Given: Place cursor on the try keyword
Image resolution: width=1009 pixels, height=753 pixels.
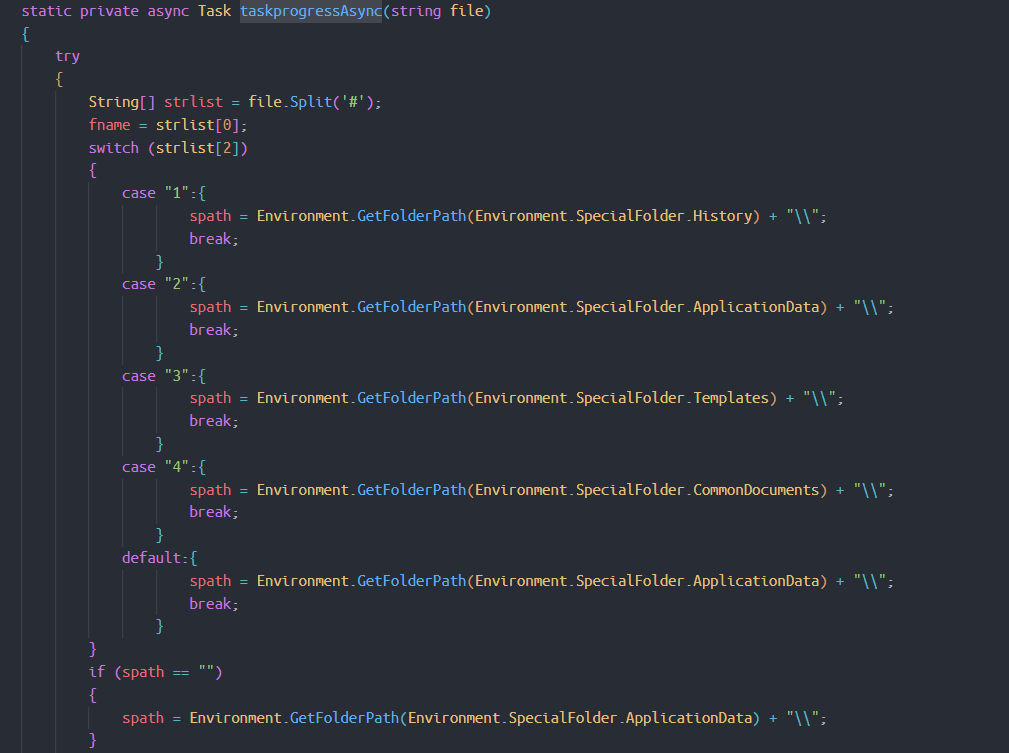Looking at the screenshot, I should coord(67,57).
